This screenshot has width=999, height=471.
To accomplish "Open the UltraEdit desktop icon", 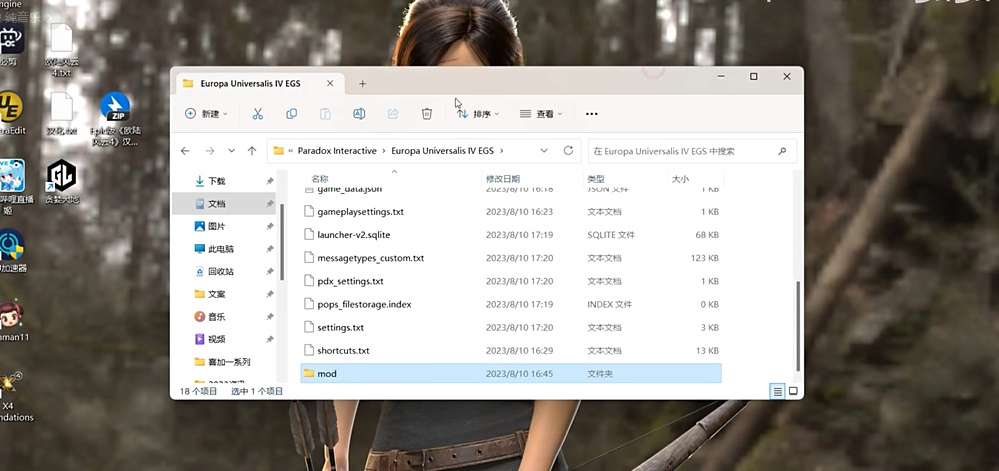I will point(10,114).
